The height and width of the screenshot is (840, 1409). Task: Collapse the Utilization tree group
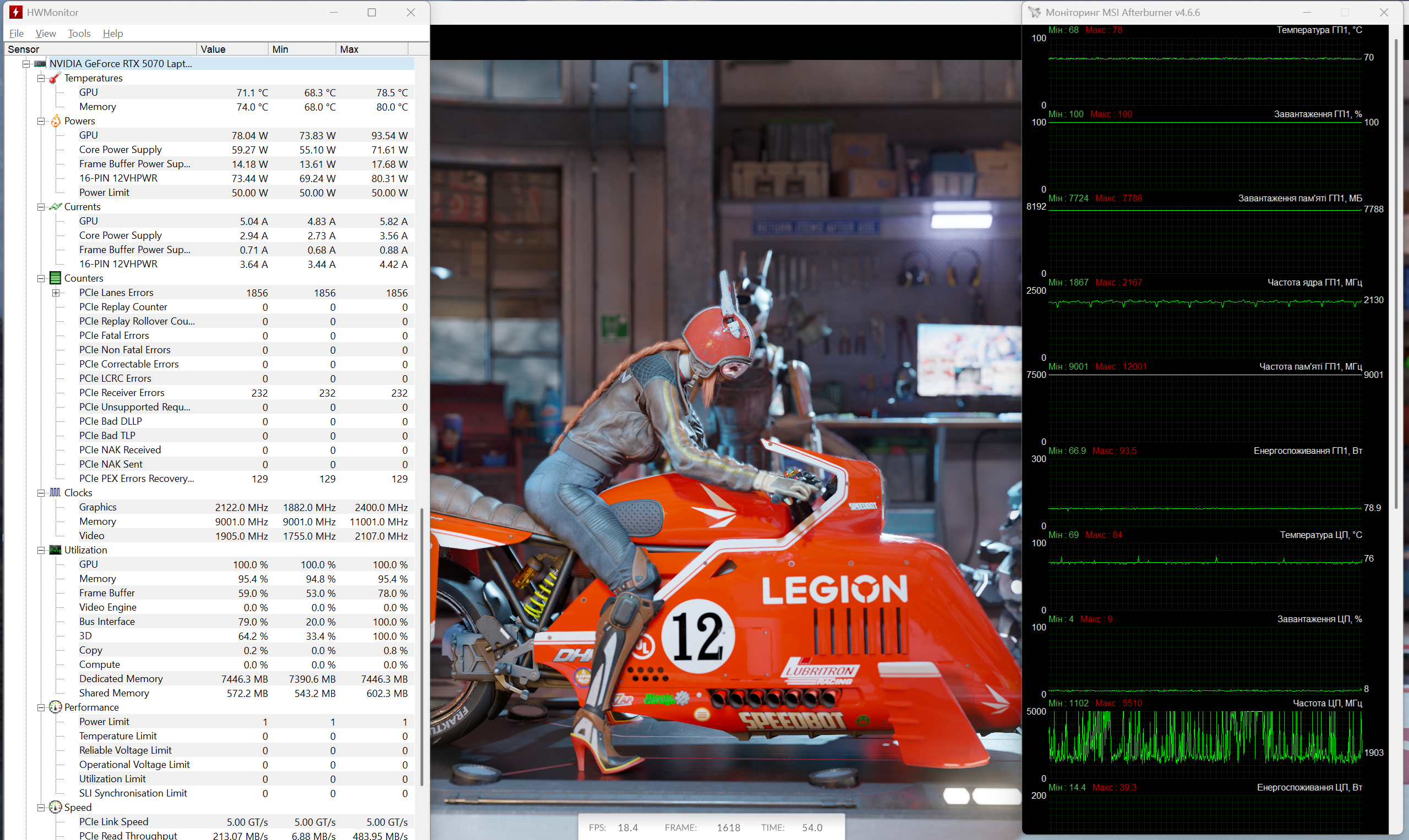(x=41, y=550)
